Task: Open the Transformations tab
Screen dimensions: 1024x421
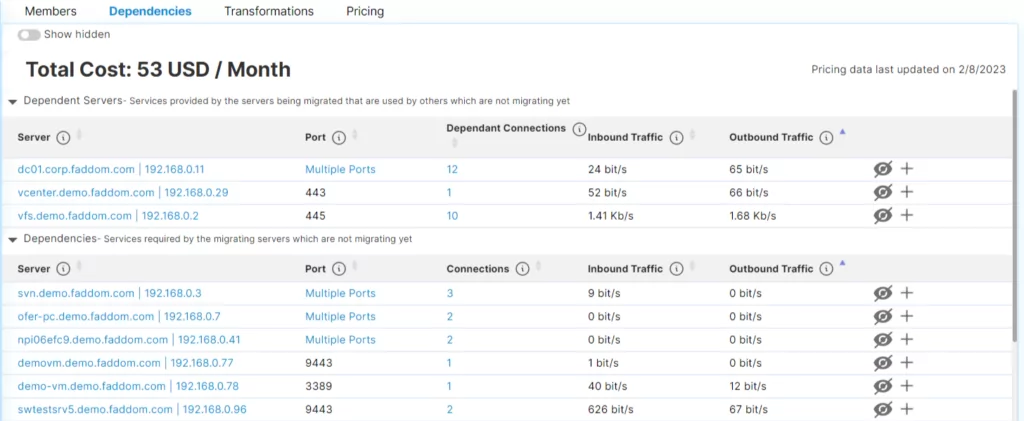Action: point(268,11)
